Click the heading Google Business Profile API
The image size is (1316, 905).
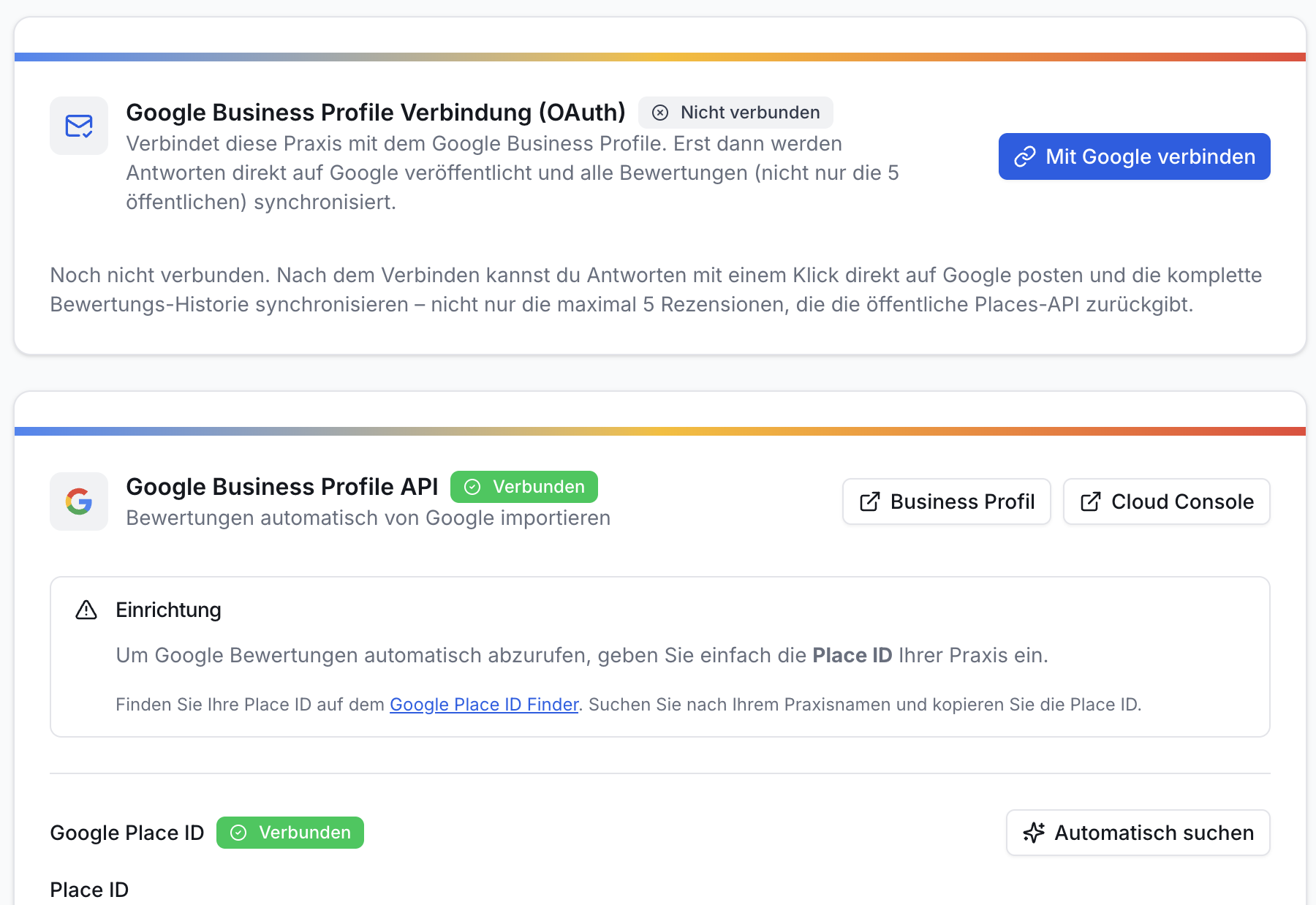point(282,487)
